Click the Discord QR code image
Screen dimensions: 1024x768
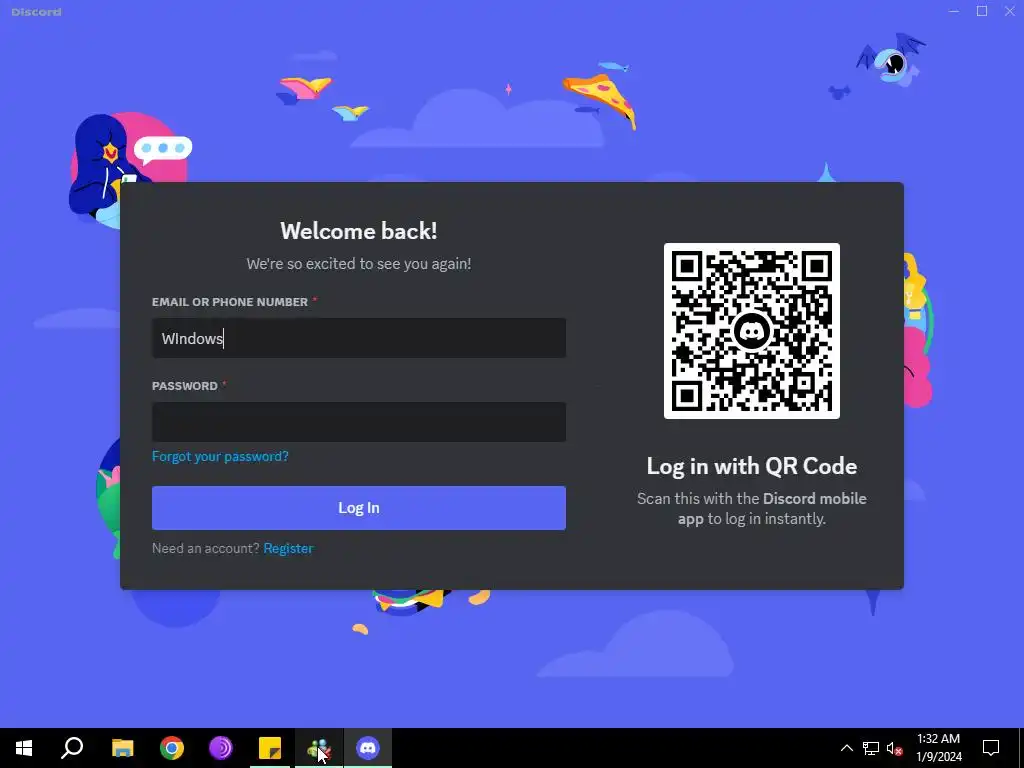(x=752, y=331)
